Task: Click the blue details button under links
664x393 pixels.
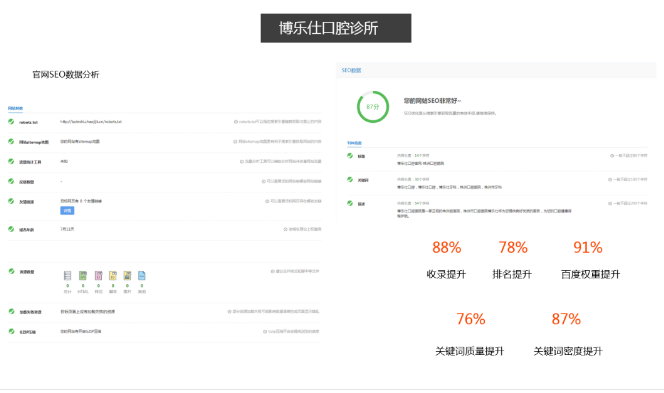Action: (67, 210)
